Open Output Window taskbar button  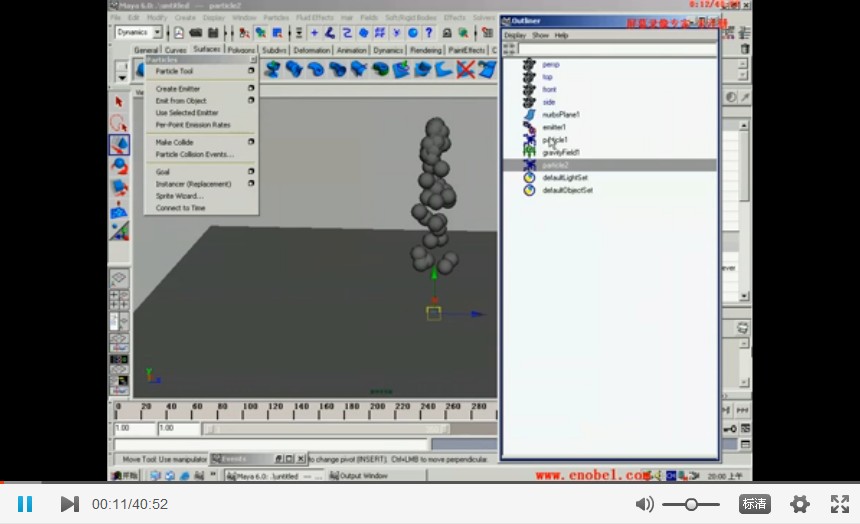pyautogui.click(x=359, y=476)
